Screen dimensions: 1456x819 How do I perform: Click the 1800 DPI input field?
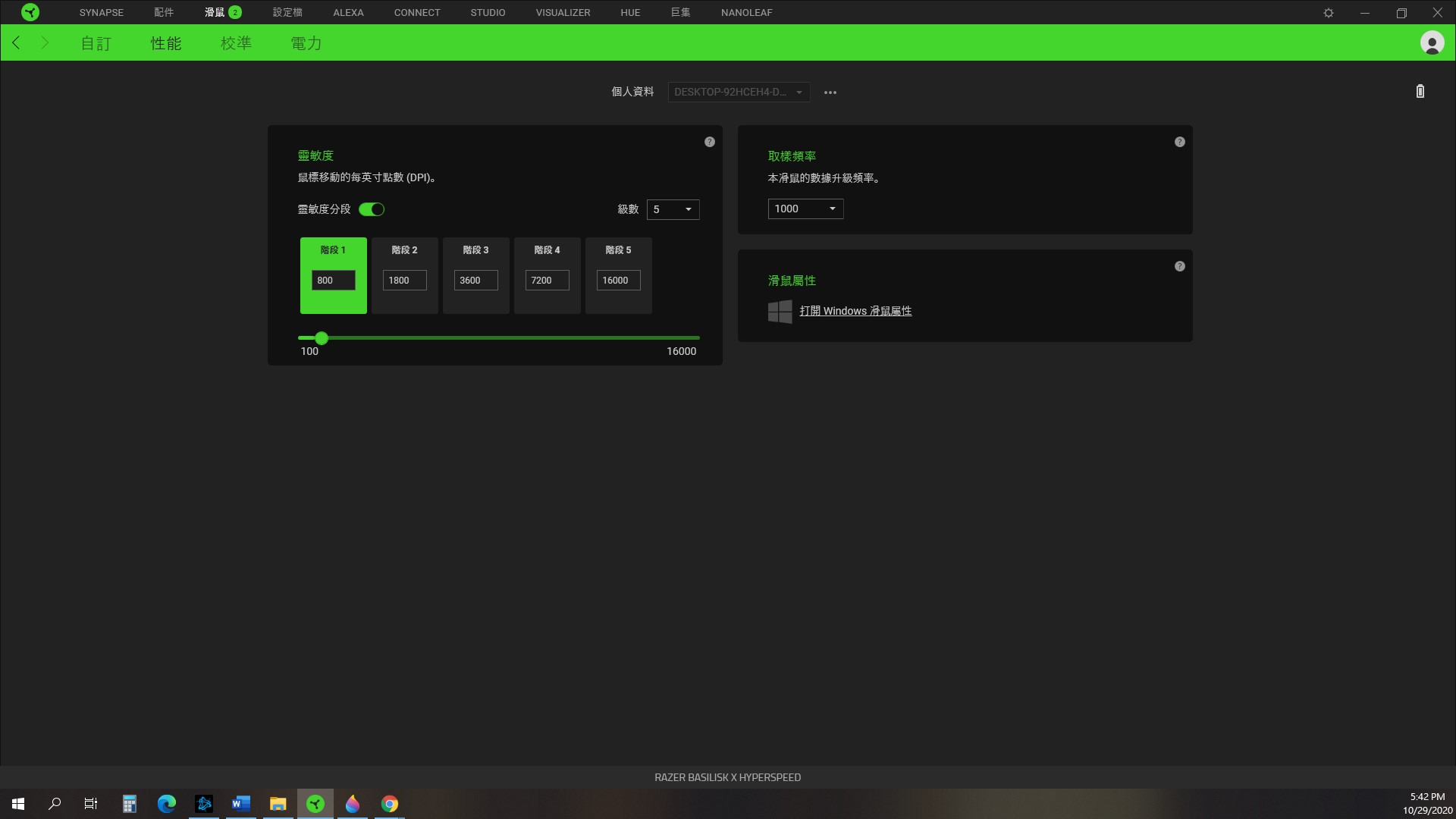405,281
